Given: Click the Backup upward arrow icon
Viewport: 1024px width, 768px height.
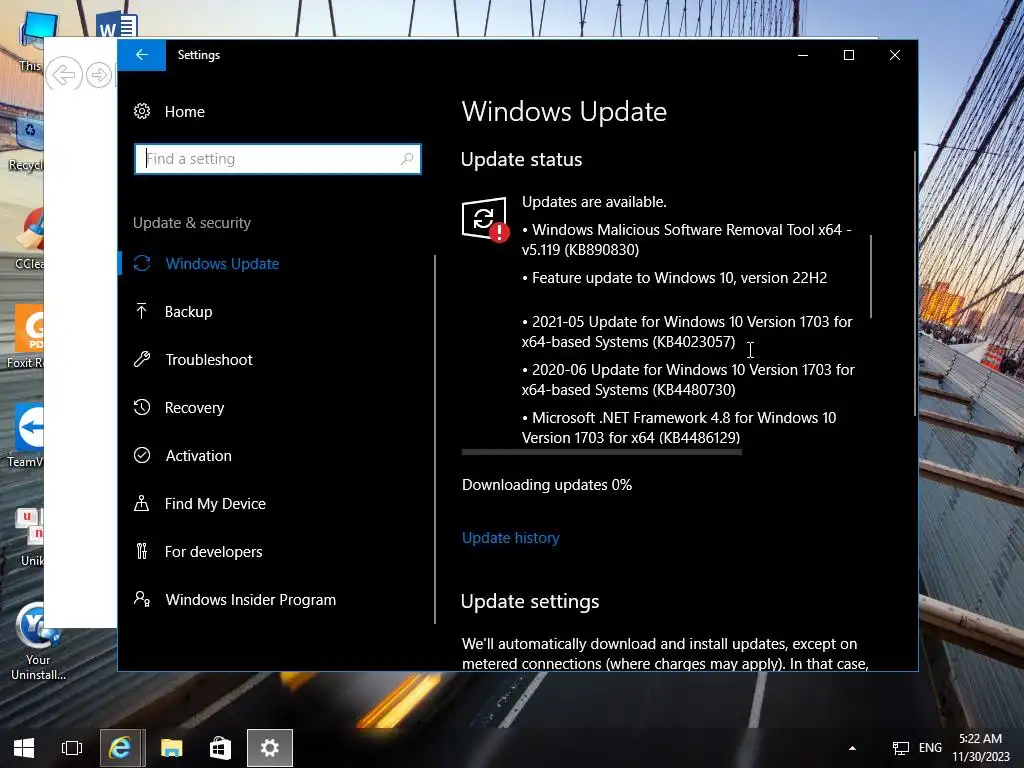Looking at the screenshot, I should [141, 311].
